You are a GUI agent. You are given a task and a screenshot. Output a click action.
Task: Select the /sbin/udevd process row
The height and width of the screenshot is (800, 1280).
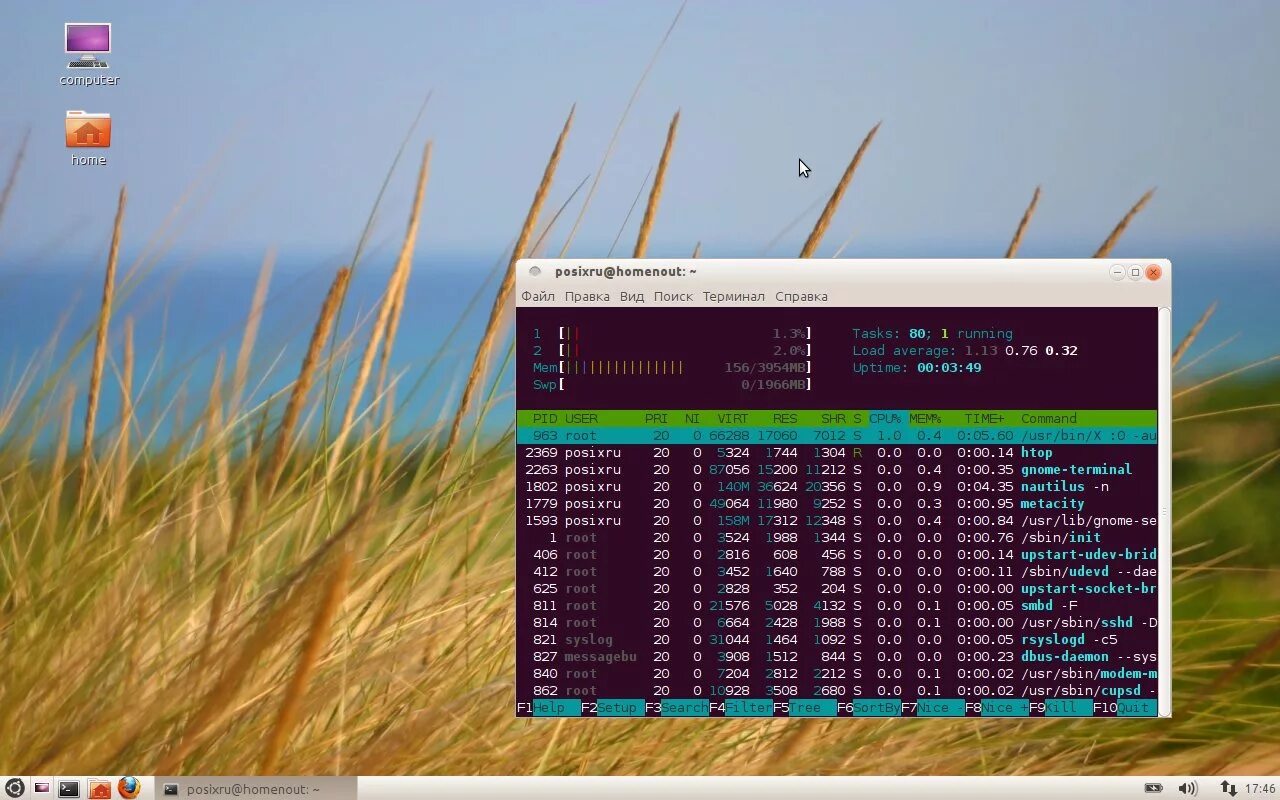(x=837, y=572)
